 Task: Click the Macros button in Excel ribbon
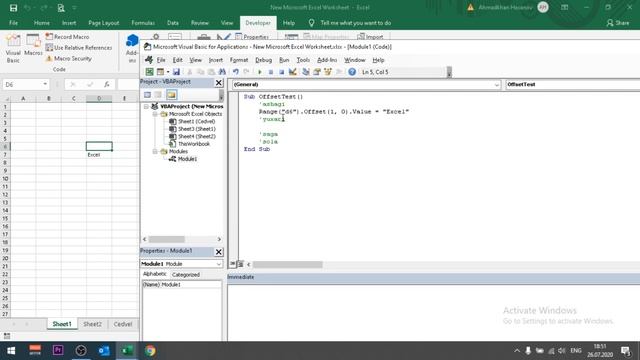point(33,46)
